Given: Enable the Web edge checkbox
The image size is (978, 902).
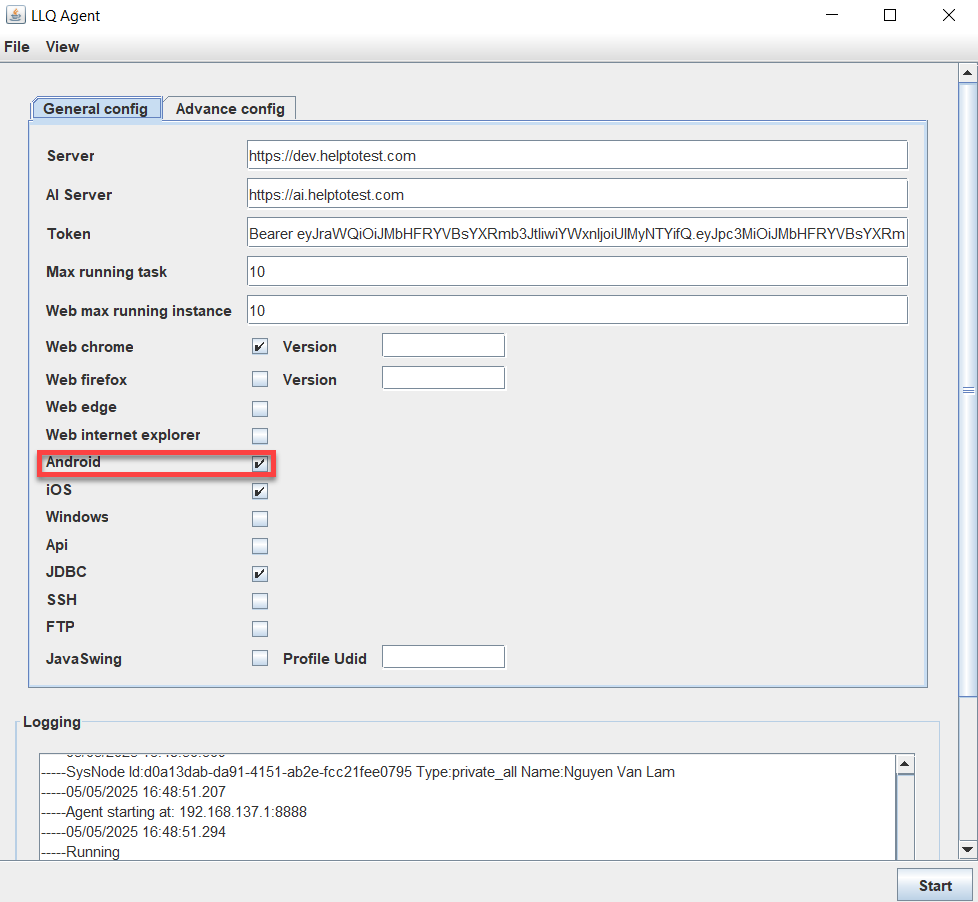Looking at the screenshot, I should point(260,409).
